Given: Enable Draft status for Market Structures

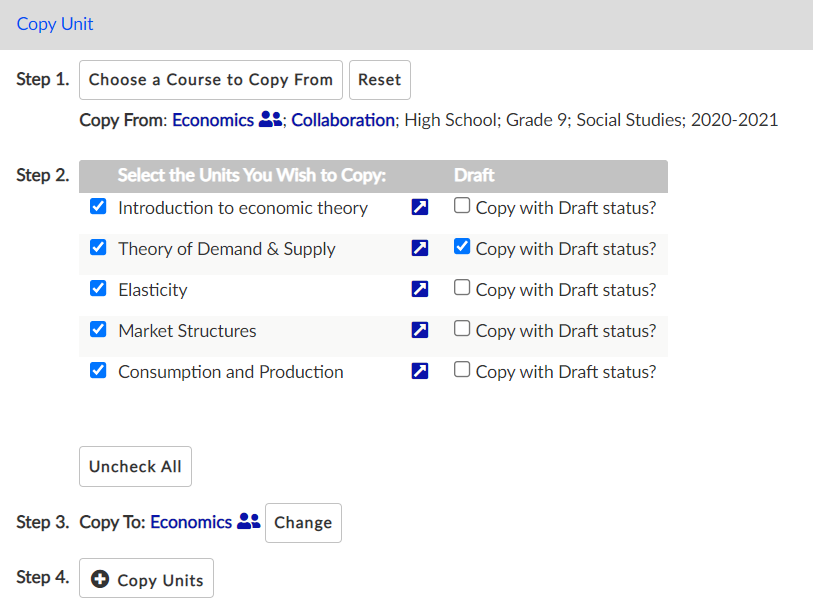Looking at the screenshot, I should coord(462,328).
